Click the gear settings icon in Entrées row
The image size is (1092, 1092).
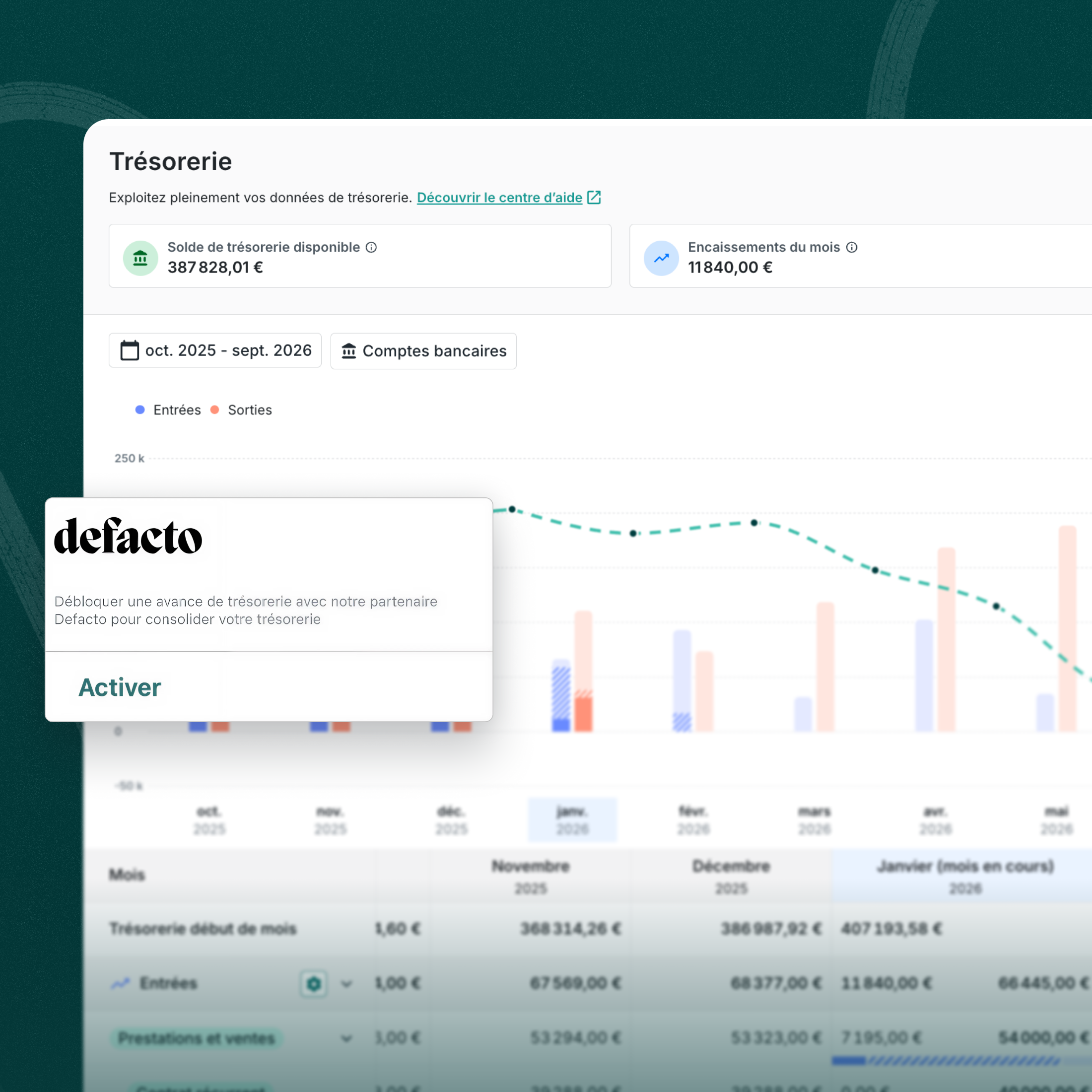pos(314,984)
